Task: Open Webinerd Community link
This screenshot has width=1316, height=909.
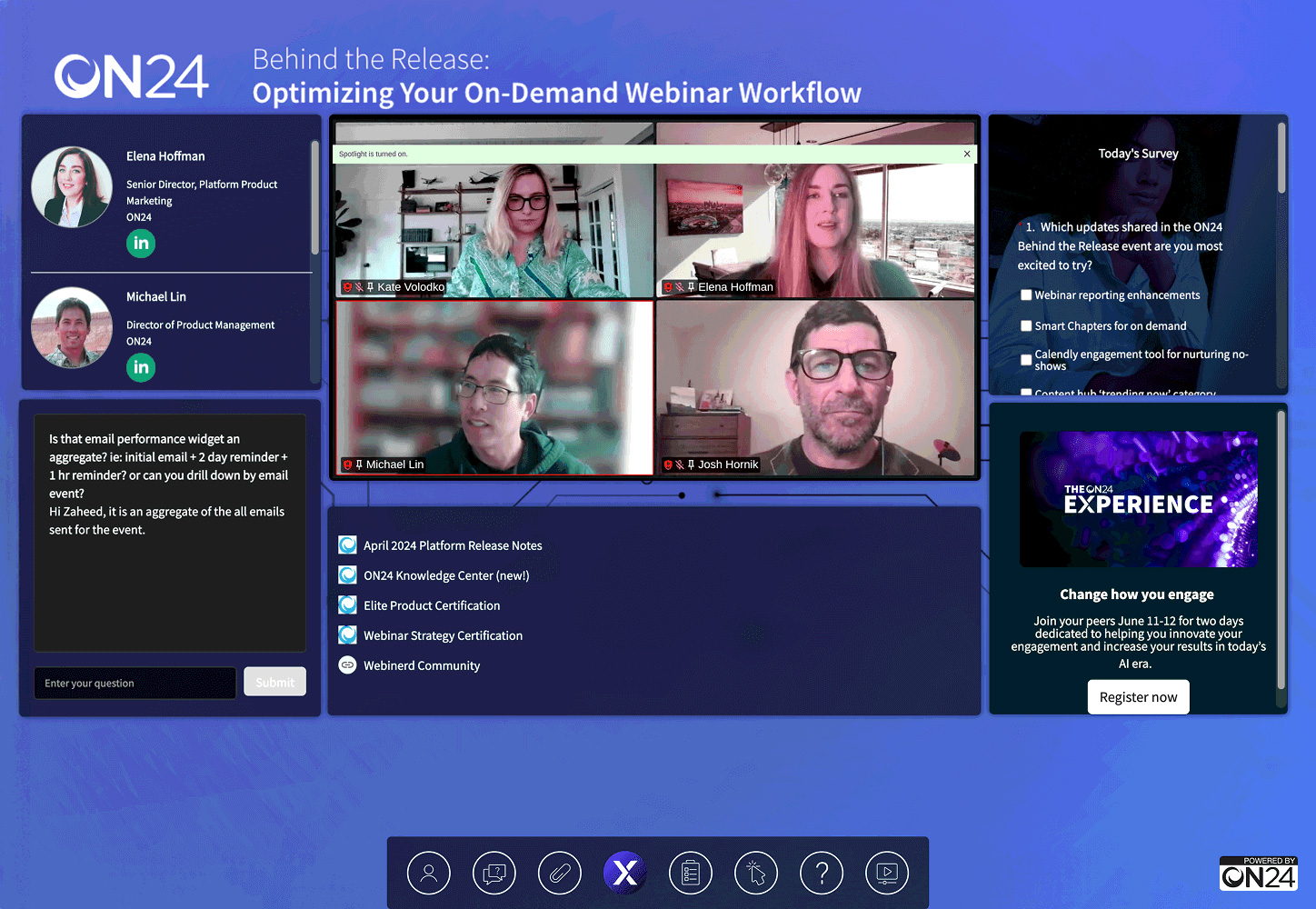Action: (x=422, y=665)
